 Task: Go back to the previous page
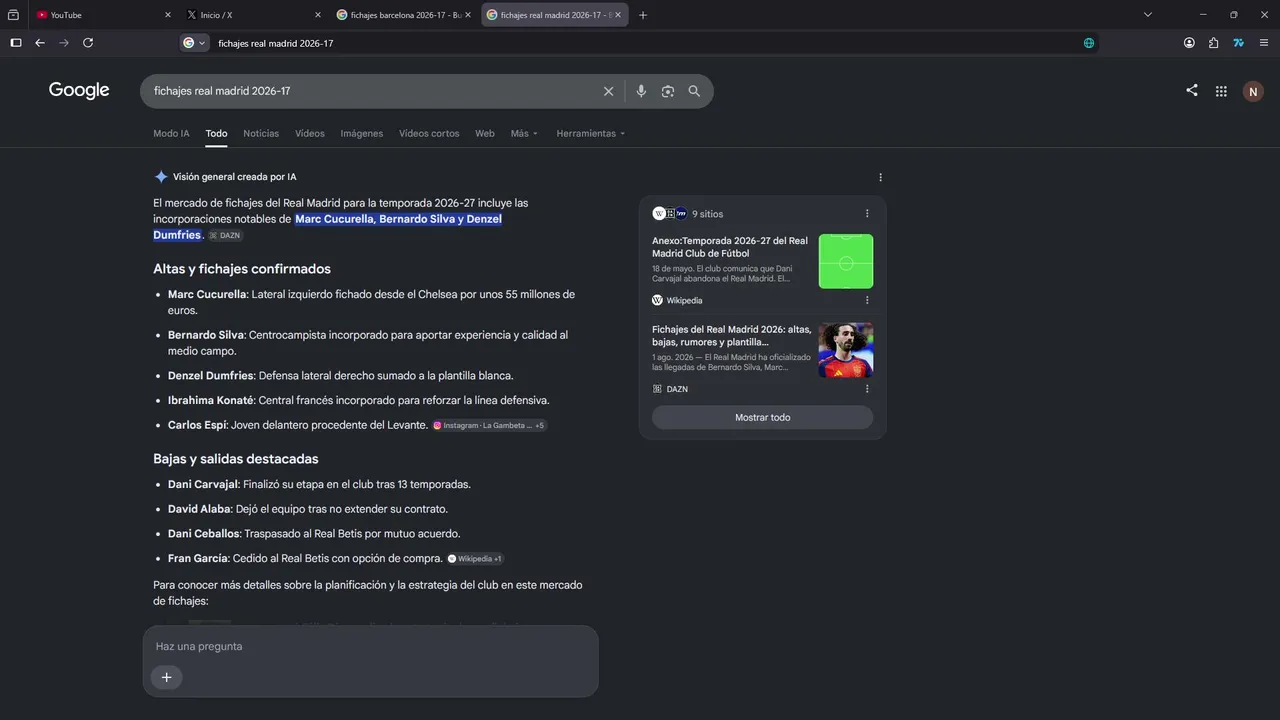point(40,43)
